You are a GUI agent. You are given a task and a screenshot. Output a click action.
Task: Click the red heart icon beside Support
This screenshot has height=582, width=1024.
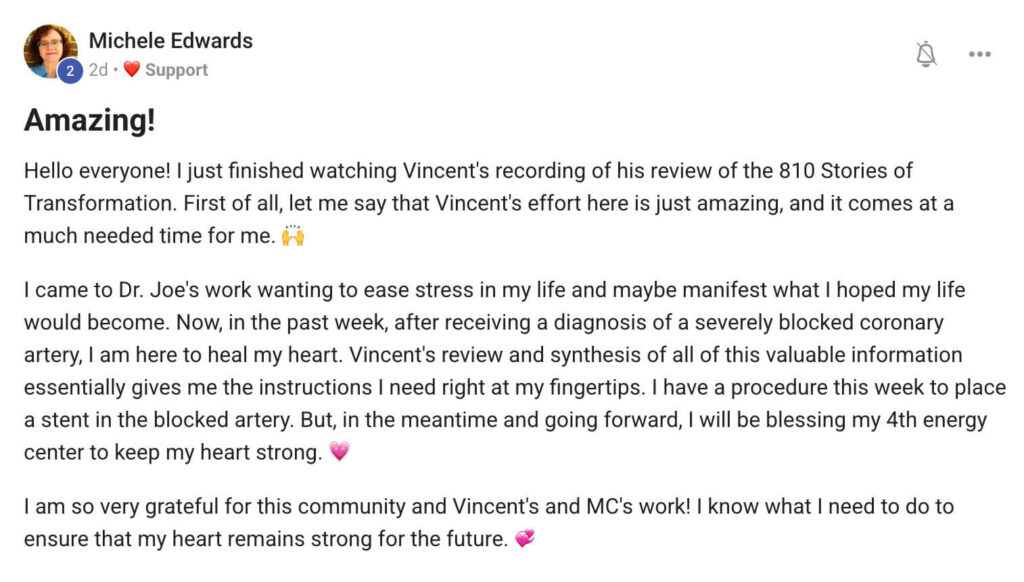pyautogui.click(x=131, y=70)
